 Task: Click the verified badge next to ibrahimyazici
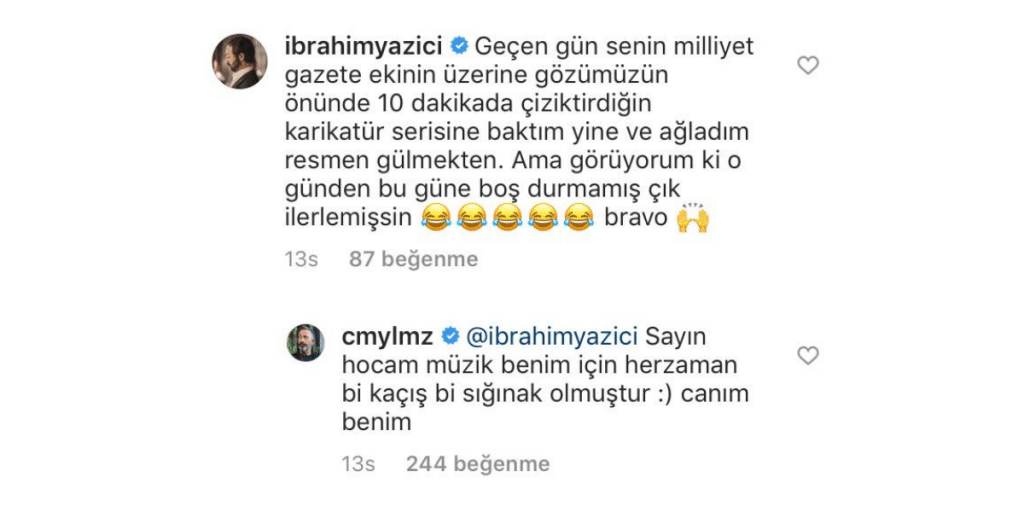(x=460, y=46)
